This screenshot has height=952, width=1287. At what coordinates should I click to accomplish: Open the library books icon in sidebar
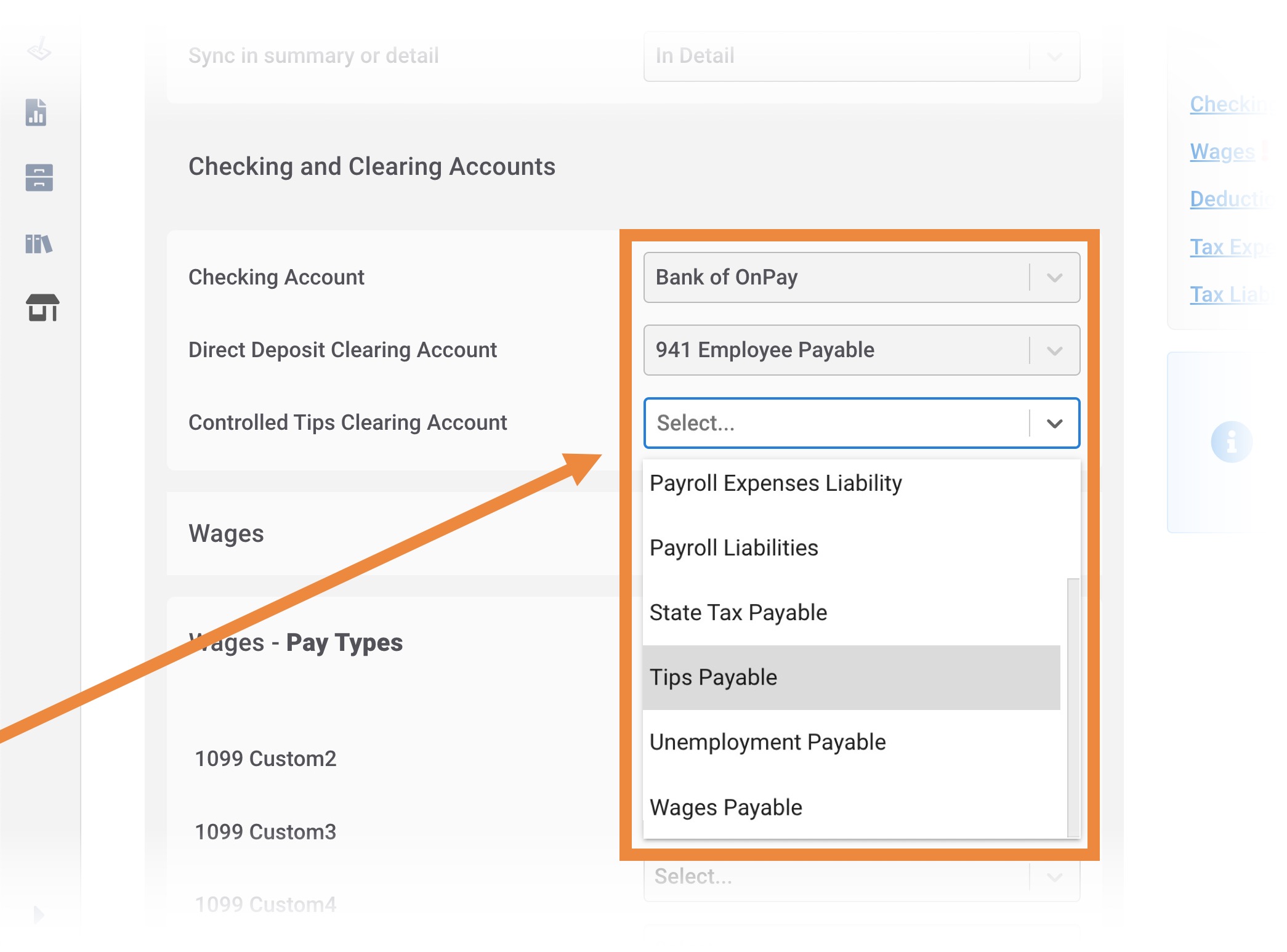(39, 244)
